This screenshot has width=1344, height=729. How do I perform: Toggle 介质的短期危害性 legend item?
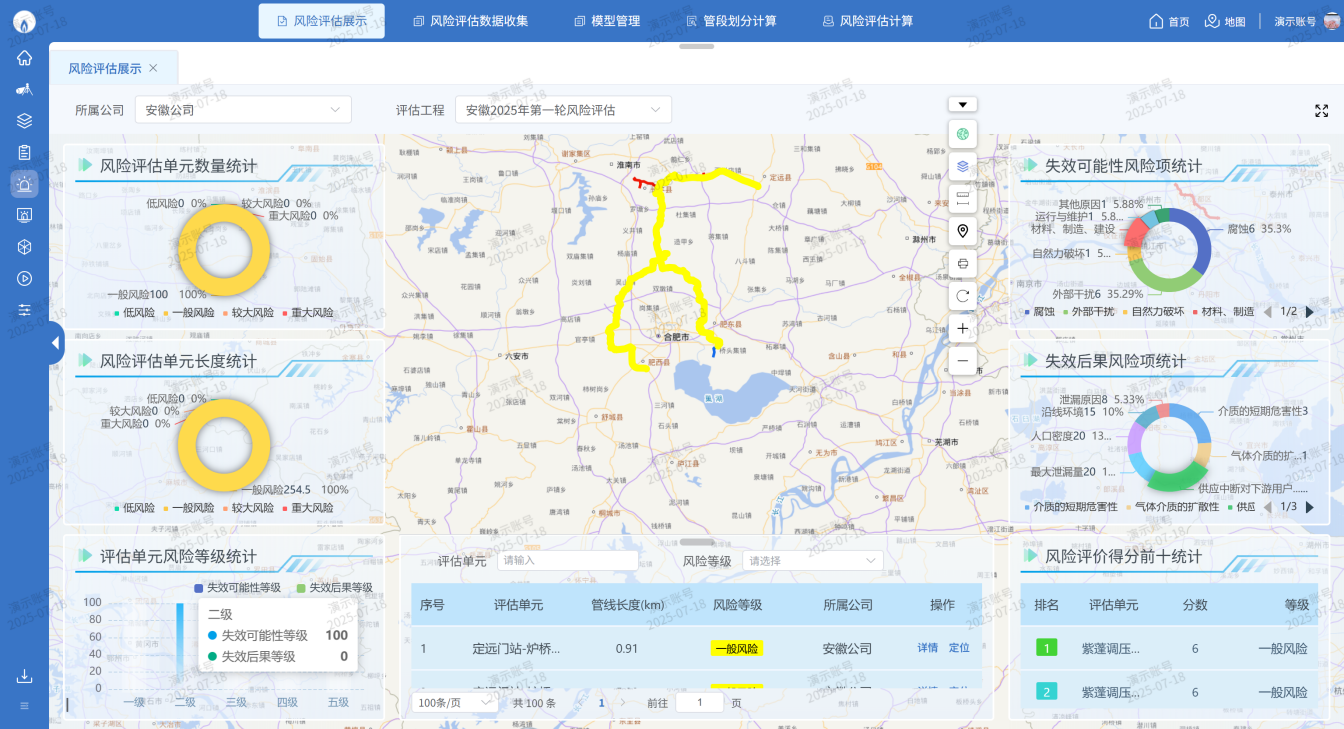coord(1071,507)
